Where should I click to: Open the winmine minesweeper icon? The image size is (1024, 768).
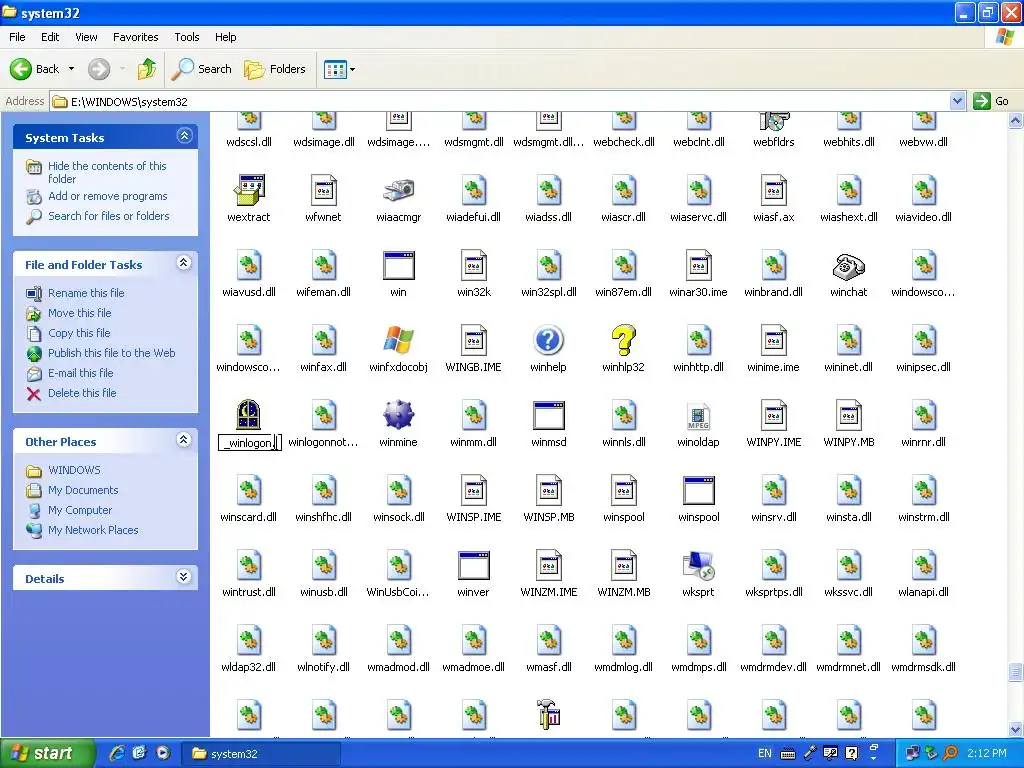click(x=398, y=415)
